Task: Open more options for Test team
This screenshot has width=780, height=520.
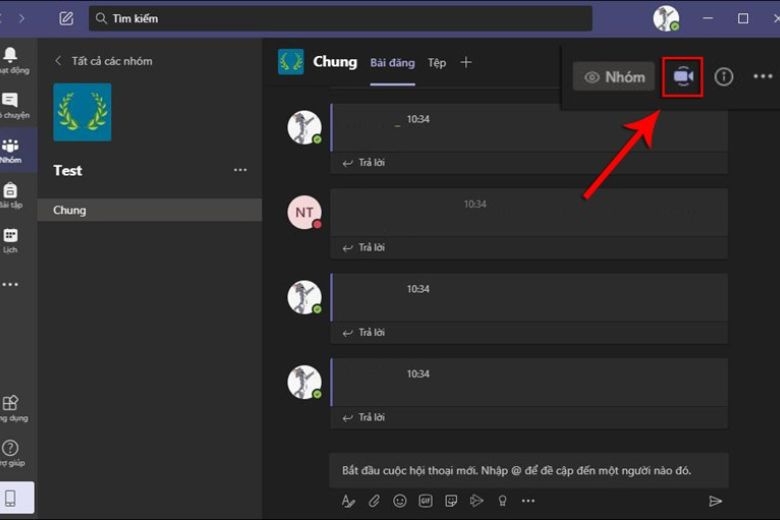Action: point(240,170)
